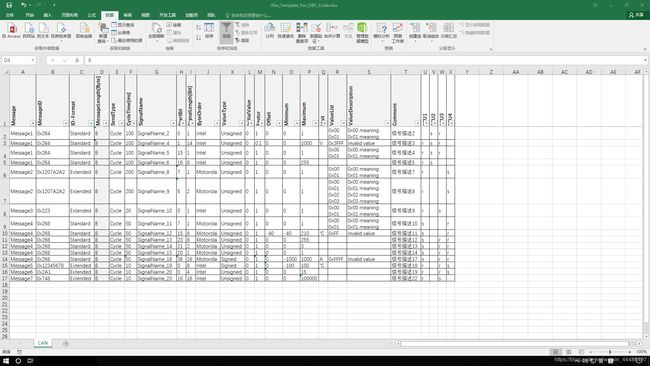Click the insert function fx button
This screenshot has width=650, height=366.
click(77, 61)
